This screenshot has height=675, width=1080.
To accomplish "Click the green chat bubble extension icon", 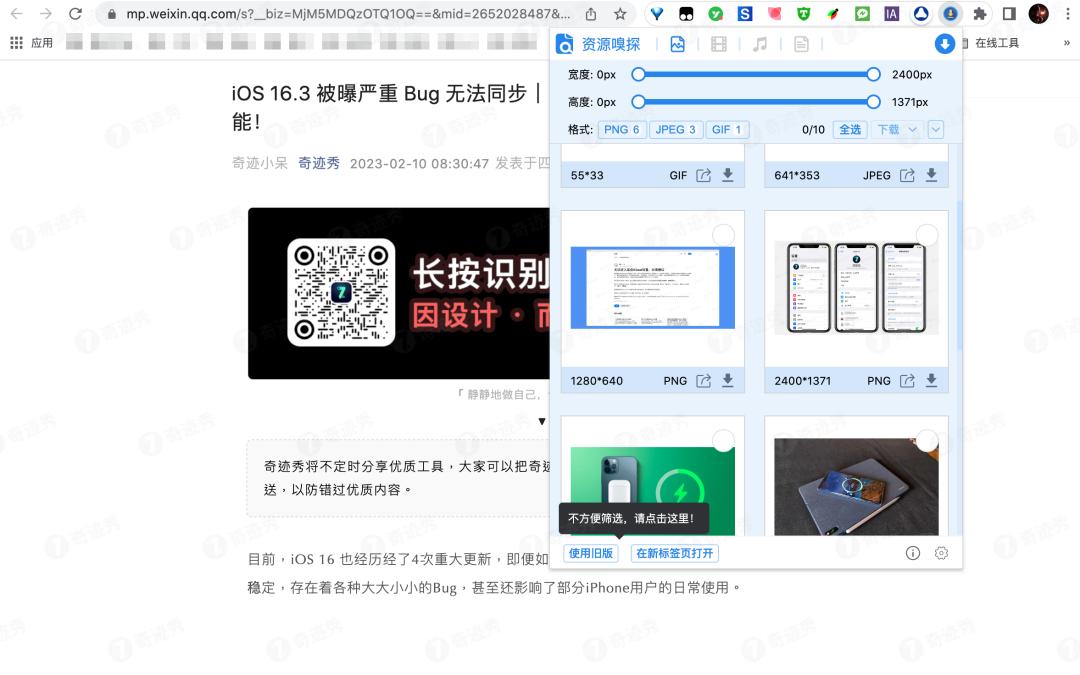I will click(x=862, y=14).
